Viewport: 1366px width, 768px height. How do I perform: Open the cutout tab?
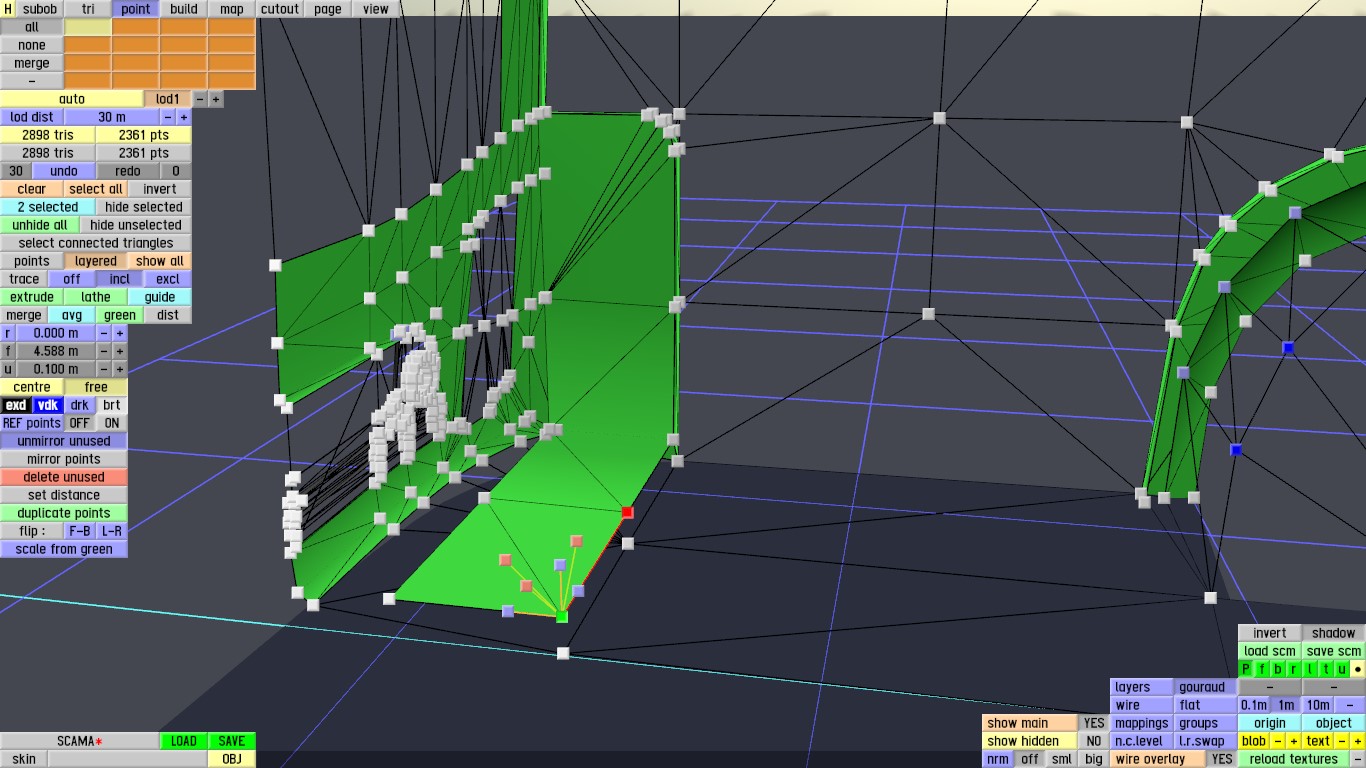[280, 9]
